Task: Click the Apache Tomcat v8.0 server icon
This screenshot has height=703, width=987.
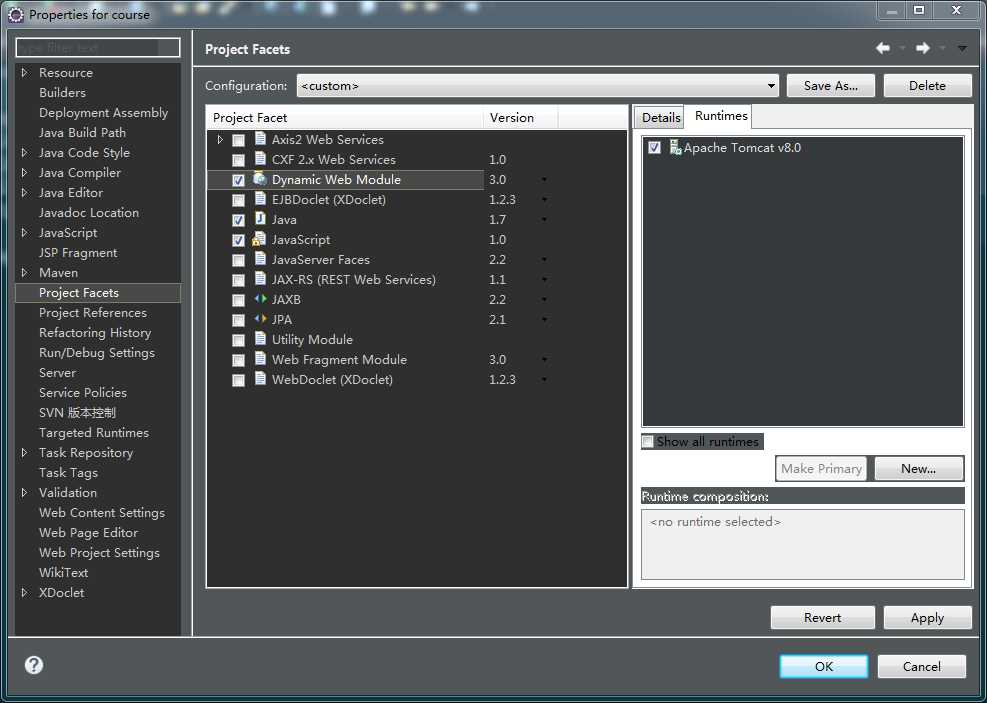Action: 675,147
